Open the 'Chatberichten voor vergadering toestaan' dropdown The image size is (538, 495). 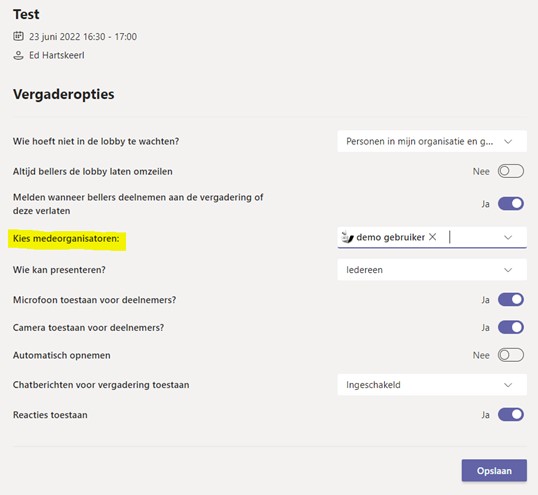(x=432, y=385)
